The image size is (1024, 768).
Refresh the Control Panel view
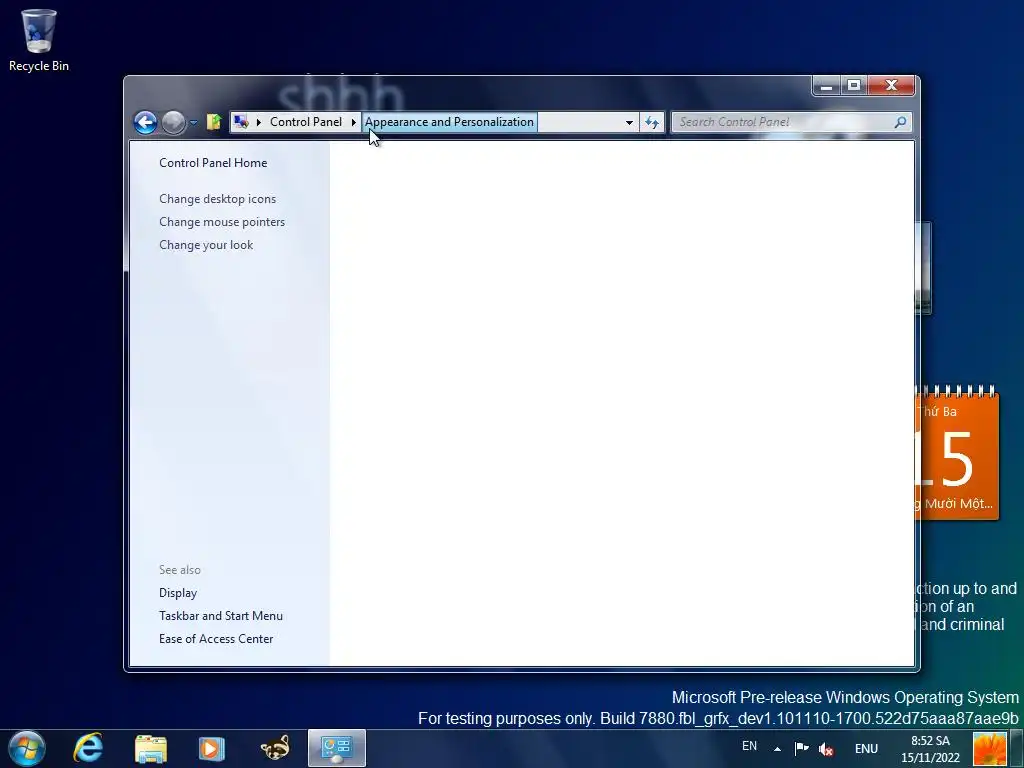tap(652, 122)
